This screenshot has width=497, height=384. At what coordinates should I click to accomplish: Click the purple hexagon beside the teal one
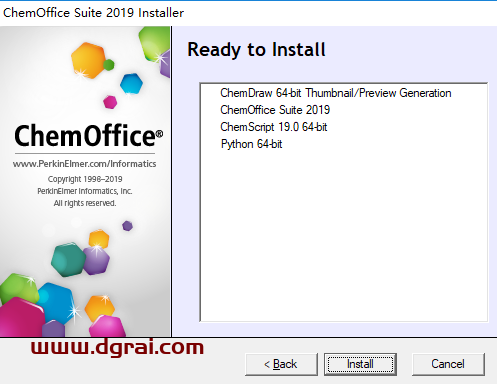point(97,260)
